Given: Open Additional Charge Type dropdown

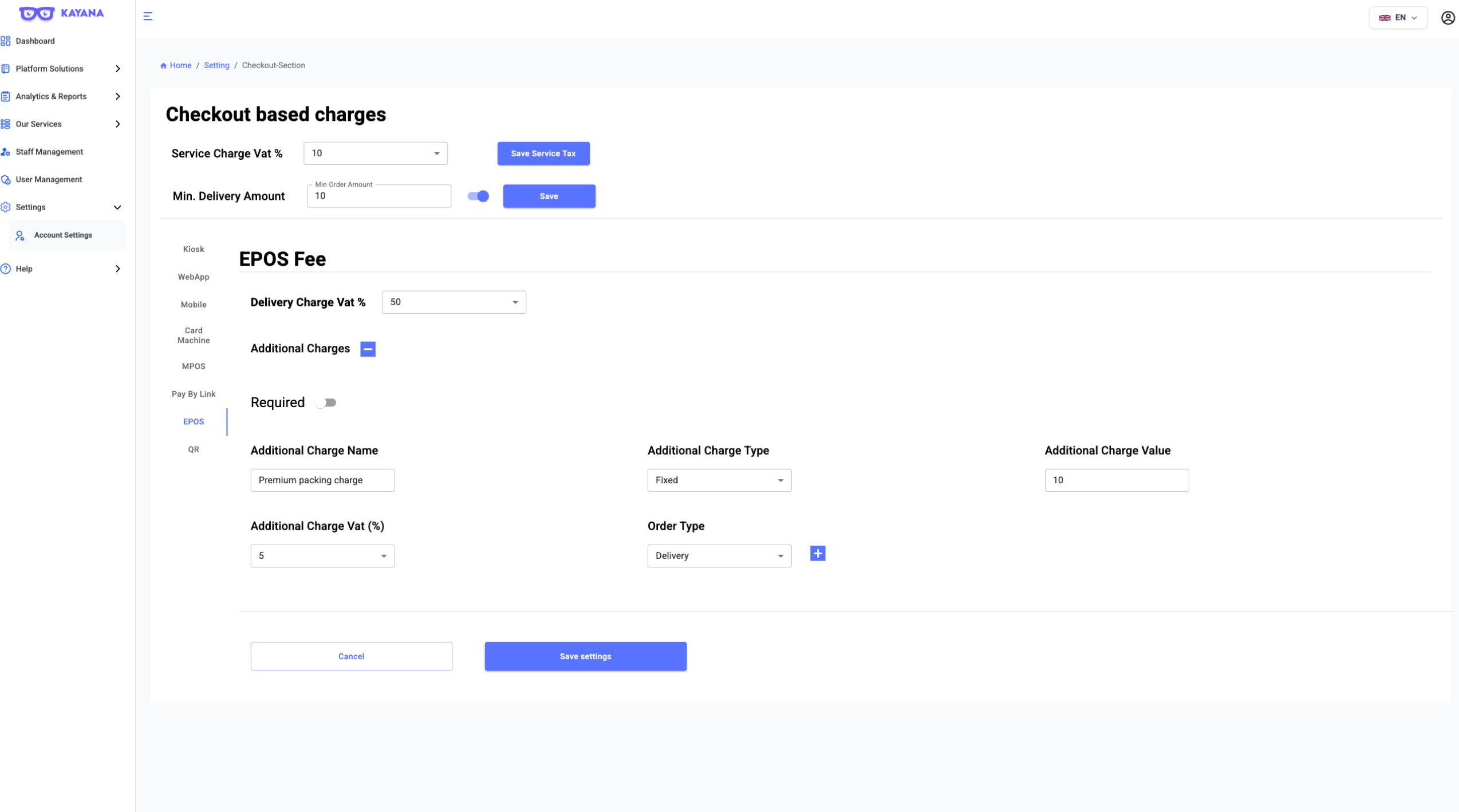Looking at the screenshot, I should 719,480.
